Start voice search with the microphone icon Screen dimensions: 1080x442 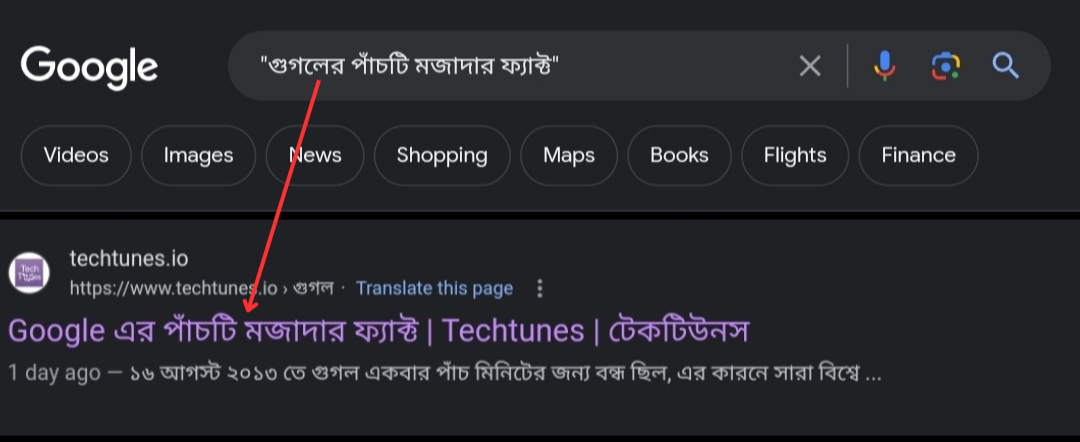[884, 66]
